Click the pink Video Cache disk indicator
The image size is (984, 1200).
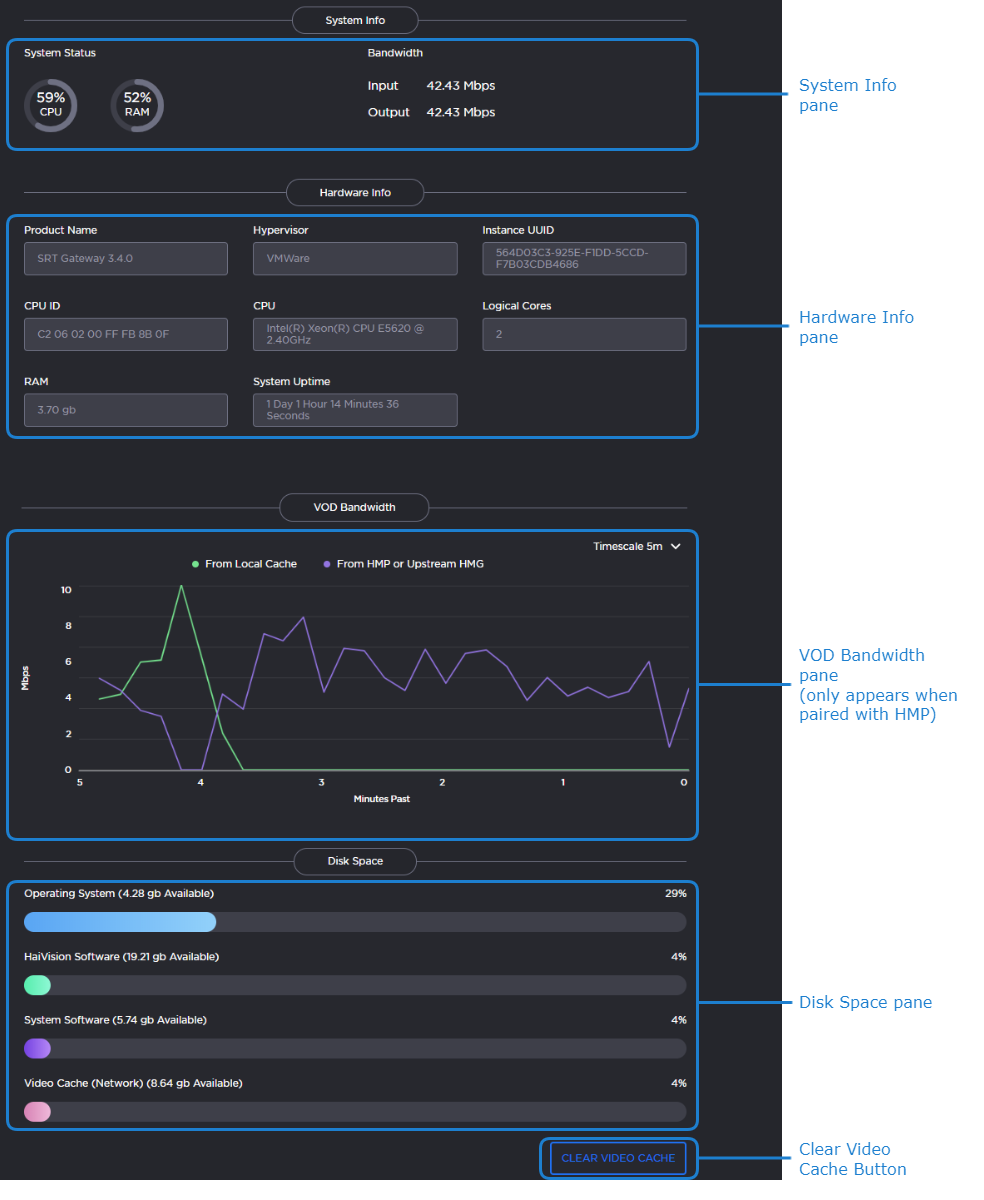tap(36, 1111)
